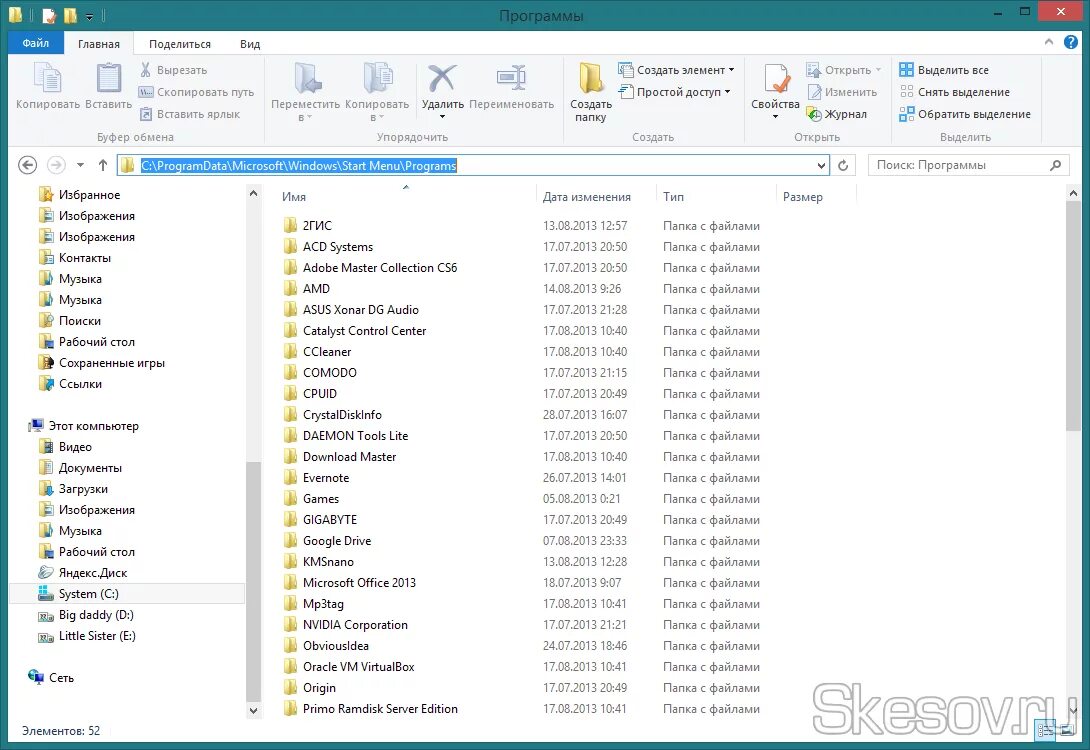Screen dimensions: 1090x750
Task: Select Cut (Вырезать) scissors command
Action: (x=174, y=70)
